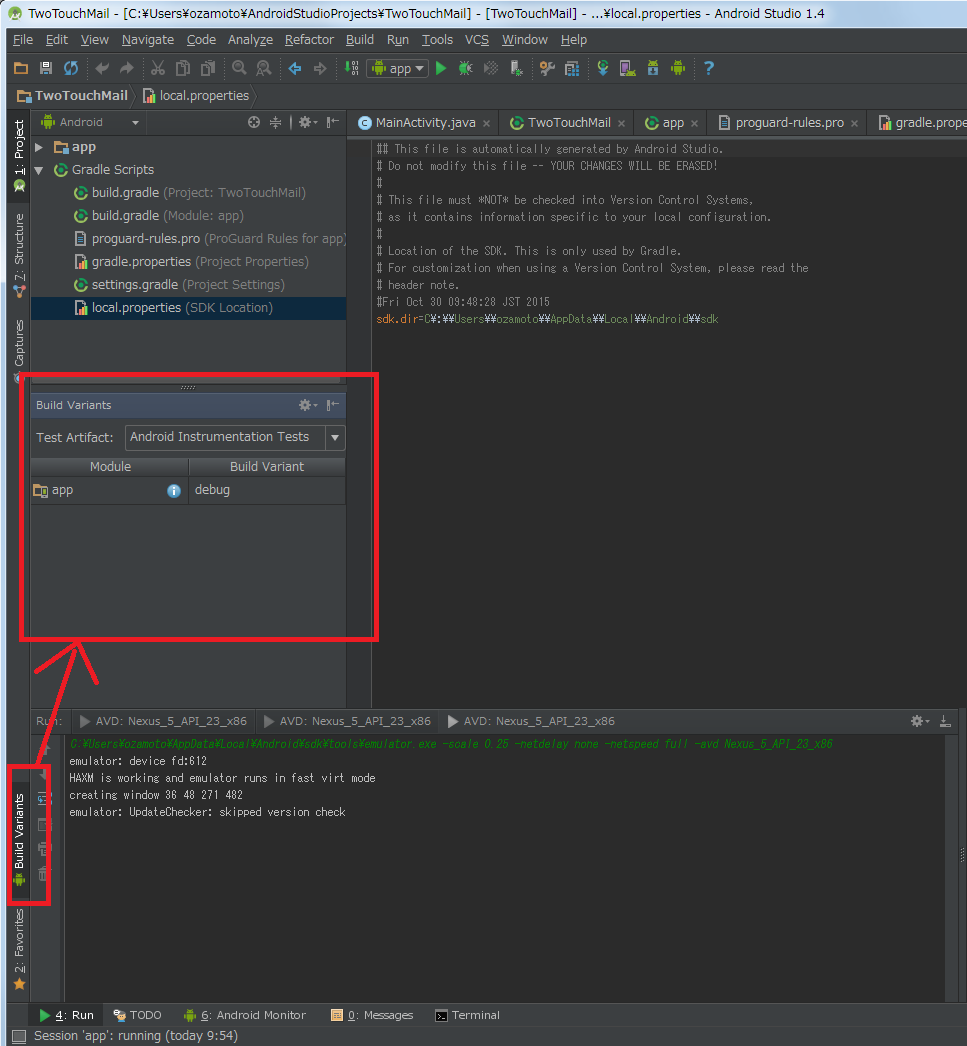The image size is (967, 1046).
Task: Open the SDK Manager icon
Action: click(653, 68)
